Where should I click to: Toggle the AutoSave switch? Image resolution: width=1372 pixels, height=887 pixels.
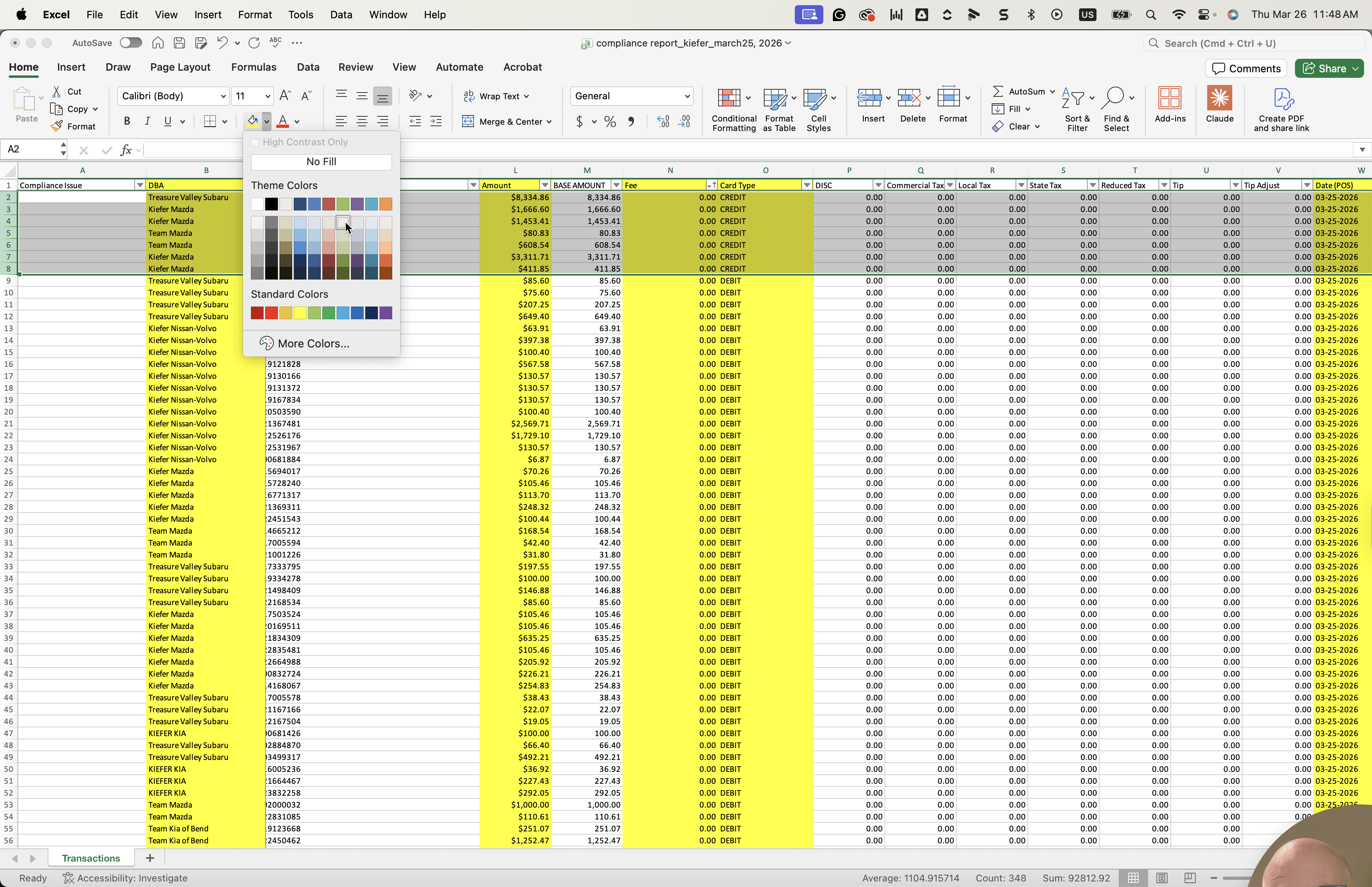click(x=131, y=42)
